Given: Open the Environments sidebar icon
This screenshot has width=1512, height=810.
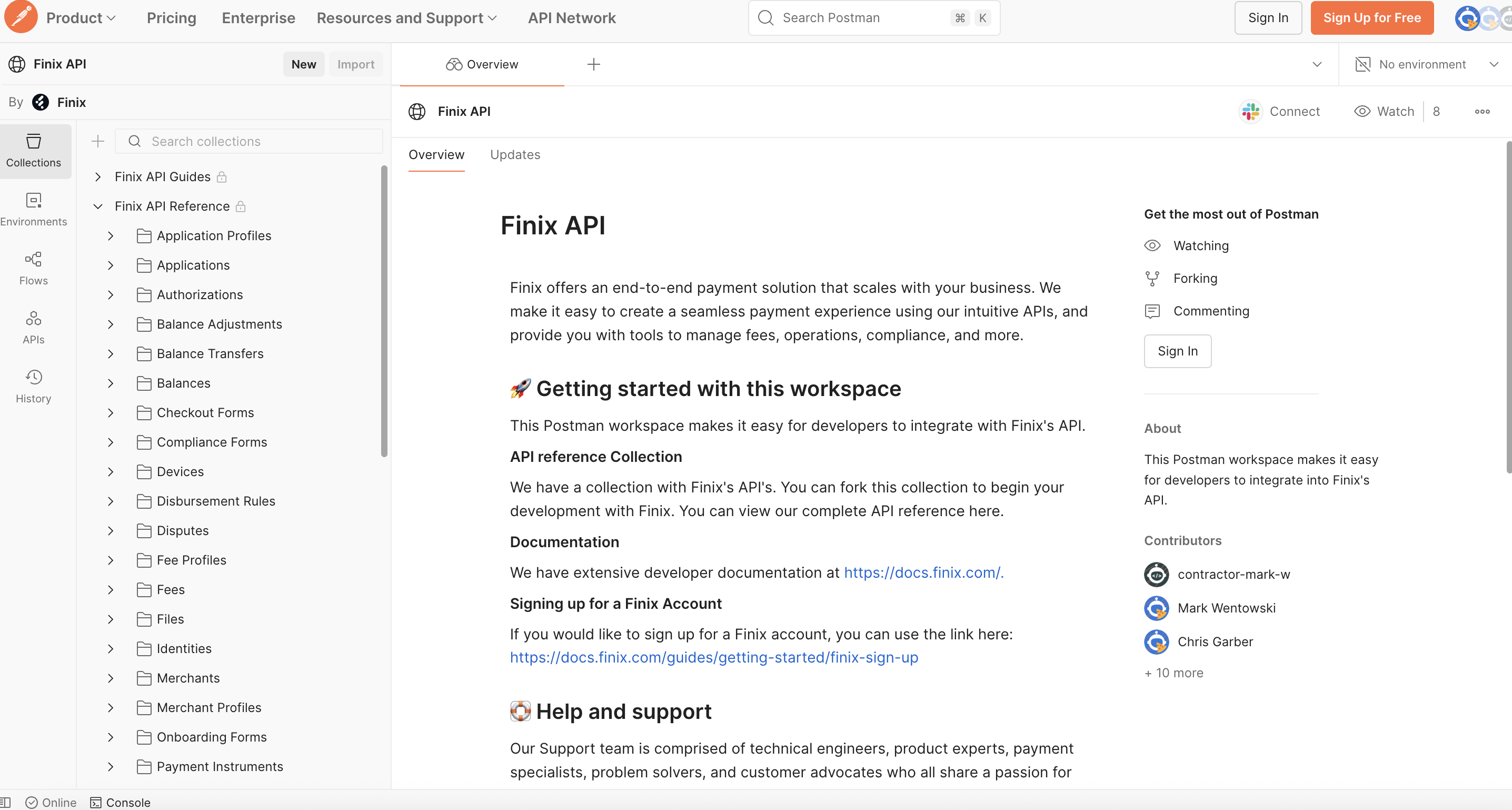Looking at the screenshot, I should click(x=34, y=209).
